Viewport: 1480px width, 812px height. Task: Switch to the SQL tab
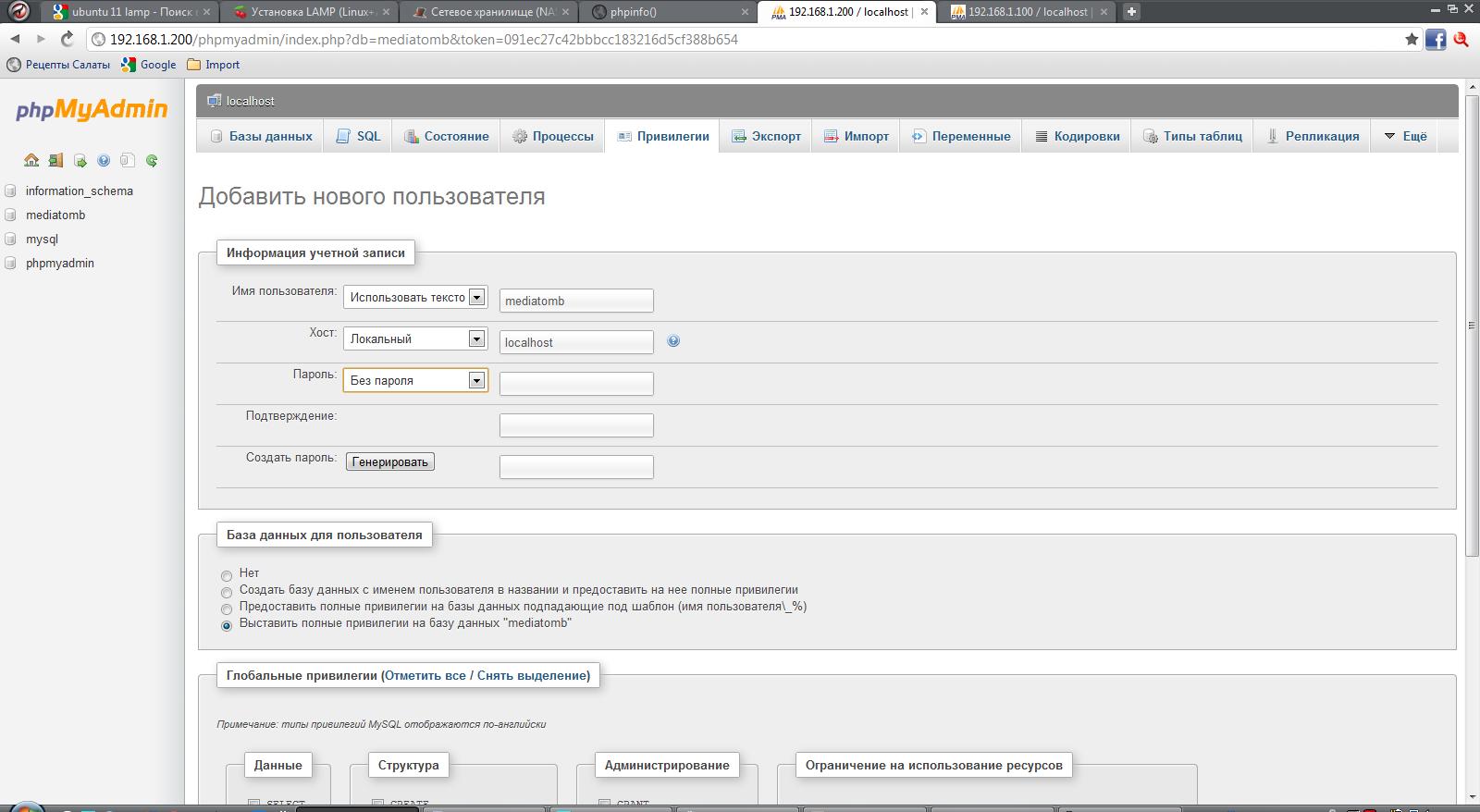click(358, 136)
